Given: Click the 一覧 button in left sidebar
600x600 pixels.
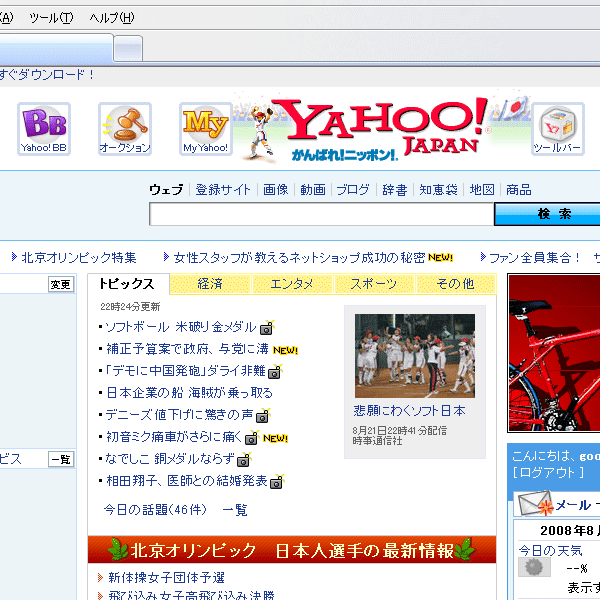Looking at the screenshot, I should point(60,459).
